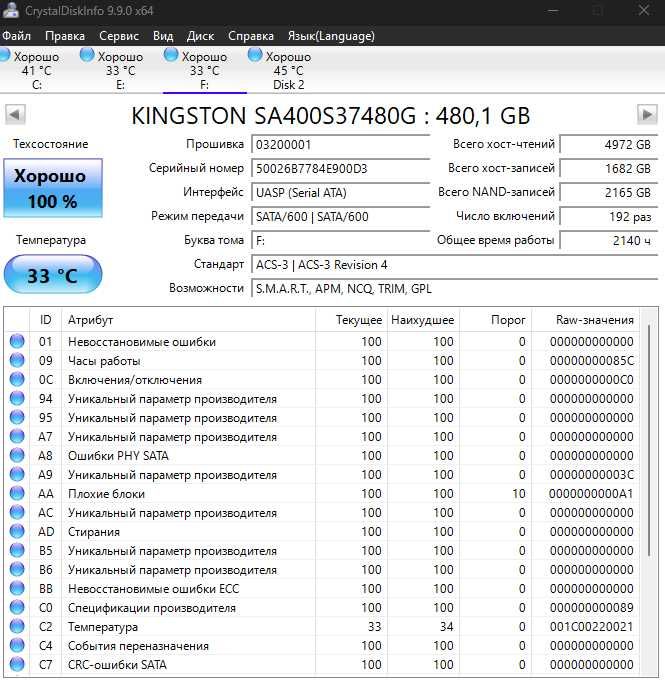Click the Возможности field with S.M.A.R.T.
Image resolution: width=665 pixels, height=682 pixels.
pyautogui.click(x=454, y=288)
